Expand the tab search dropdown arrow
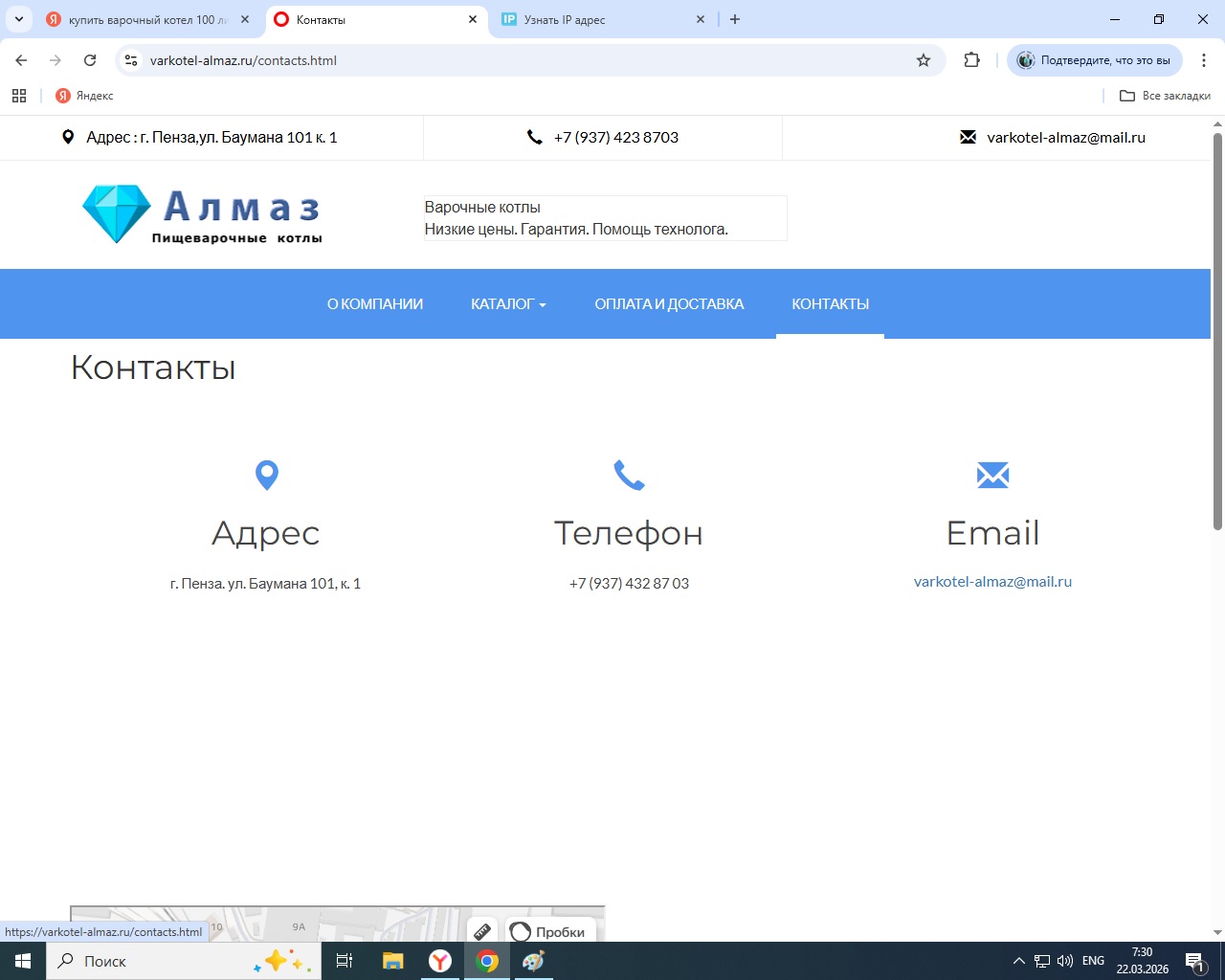 pyautogui.click(x=18, y=19)
